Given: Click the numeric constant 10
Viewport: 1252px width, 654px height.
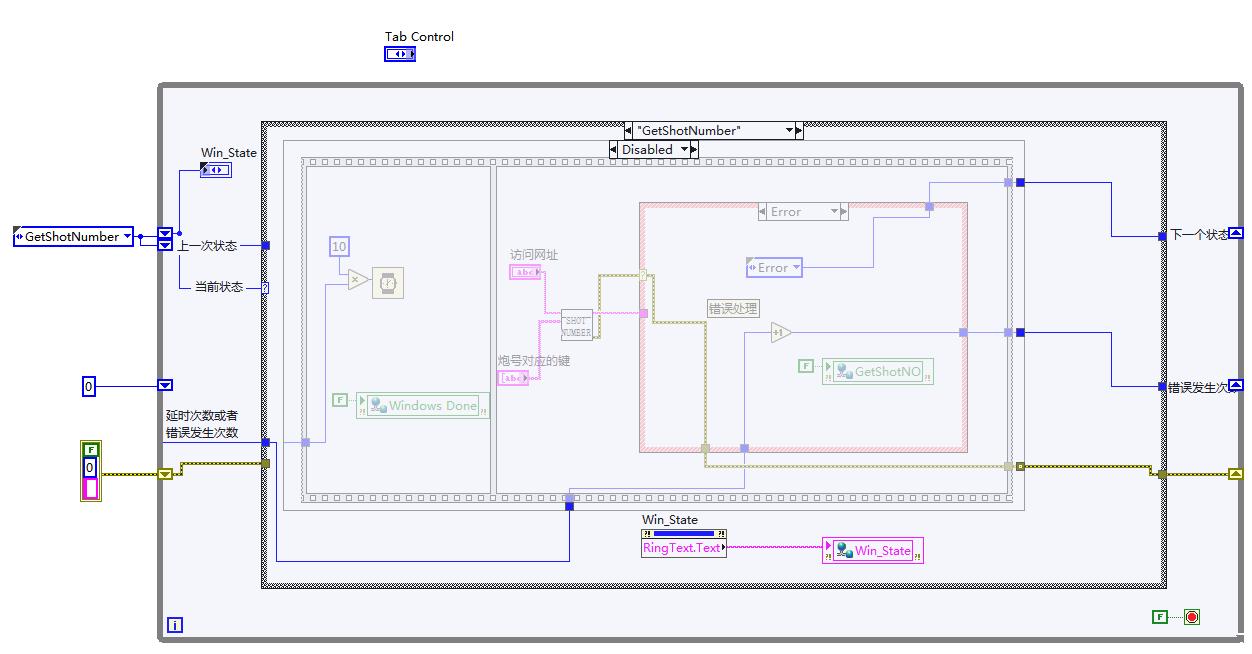Looking at the screenshot, I should 339,246.
